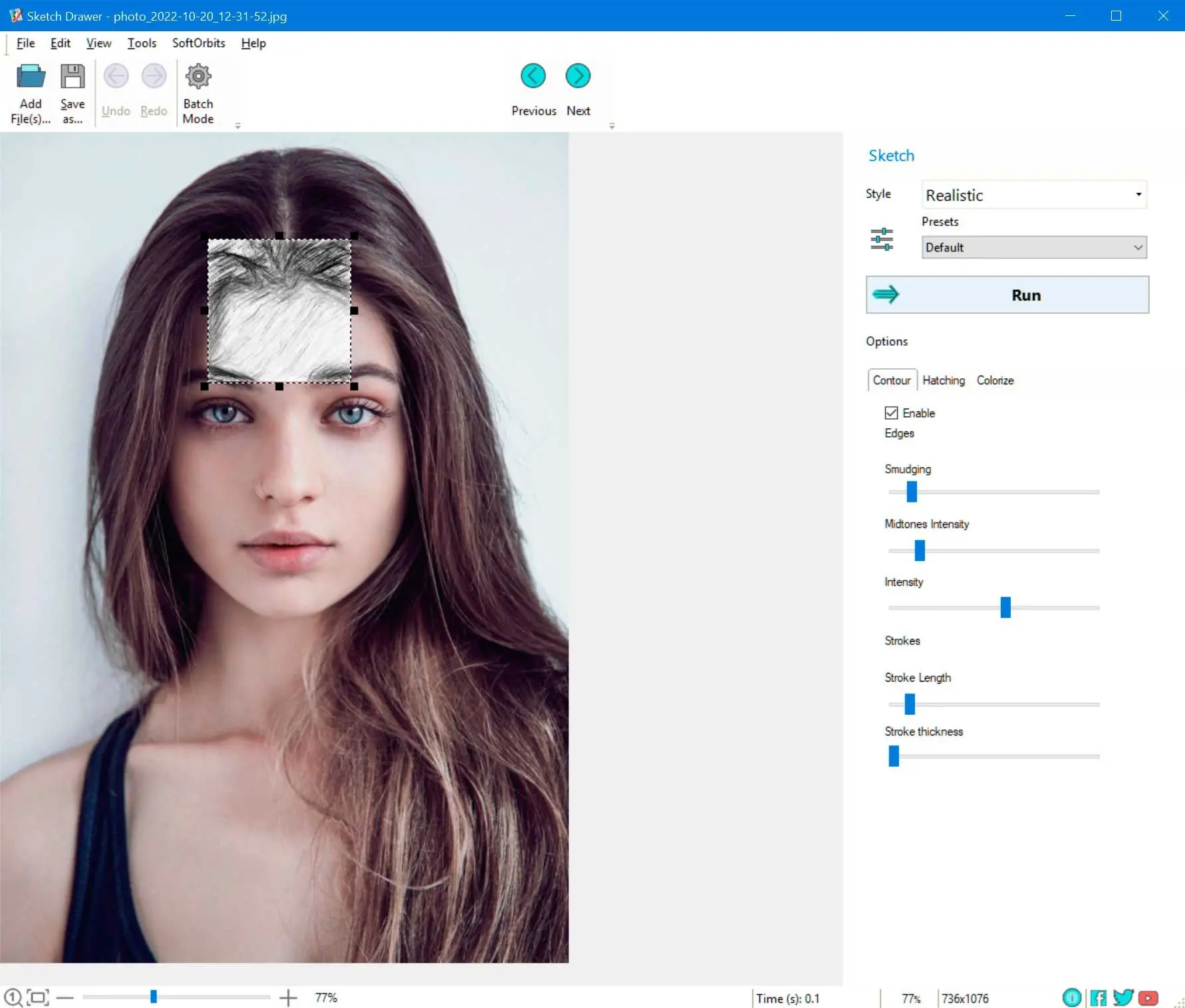Click the fit-to-window zoom icon
The height and width of the screenshot is (1008, 1185).
point(38,997)
